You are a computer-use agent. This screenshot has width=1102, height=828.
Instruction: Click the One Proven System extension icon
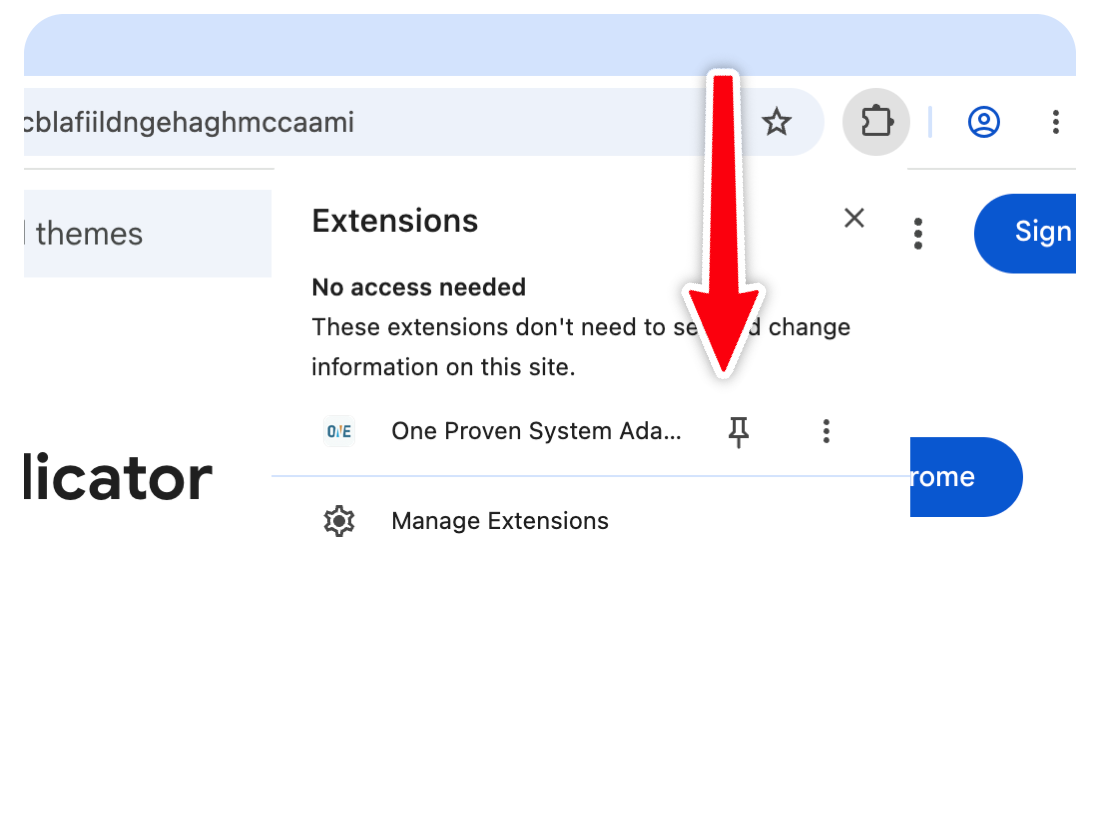click(x=339, y=432)
